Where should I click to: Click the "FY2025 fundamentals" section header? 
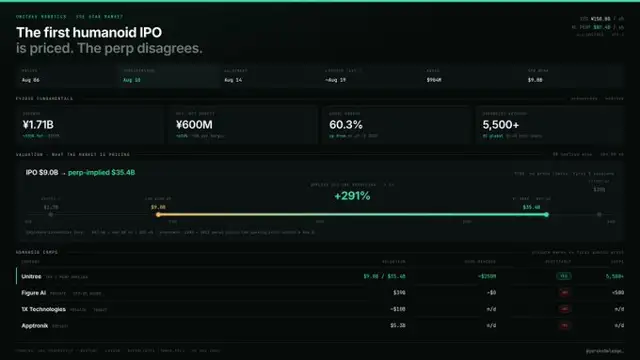coord(44,98)
